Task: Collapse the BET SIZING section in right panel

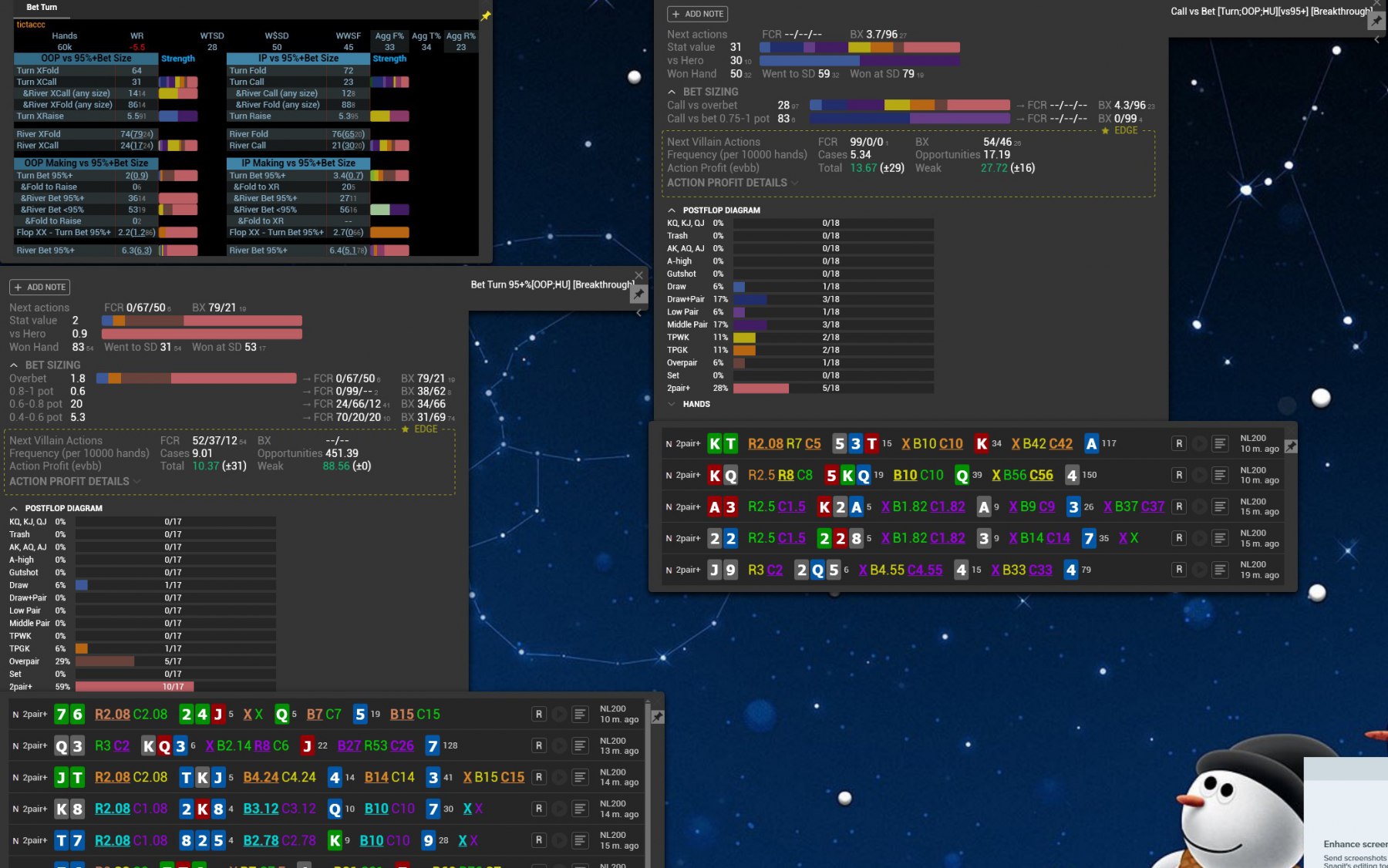Action: click(672, 92)
